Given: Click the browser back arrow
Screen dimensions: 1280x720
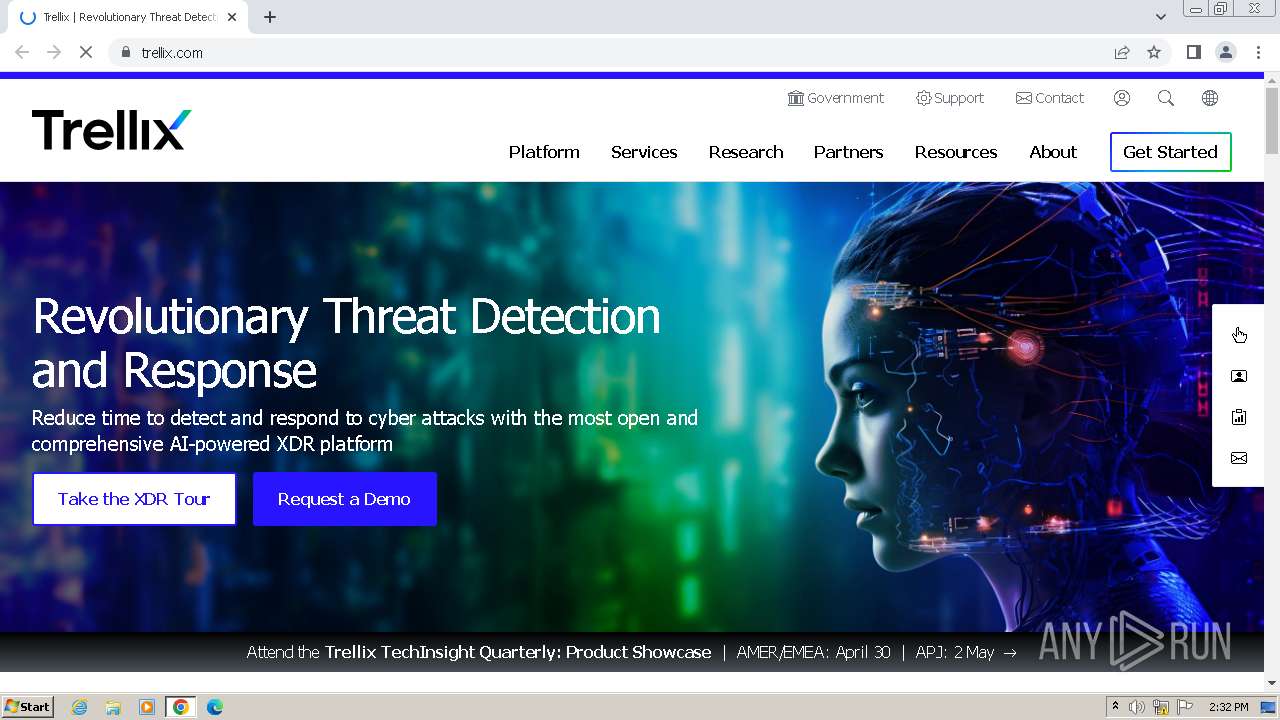Looking at the screenshot, I should 22,52.
